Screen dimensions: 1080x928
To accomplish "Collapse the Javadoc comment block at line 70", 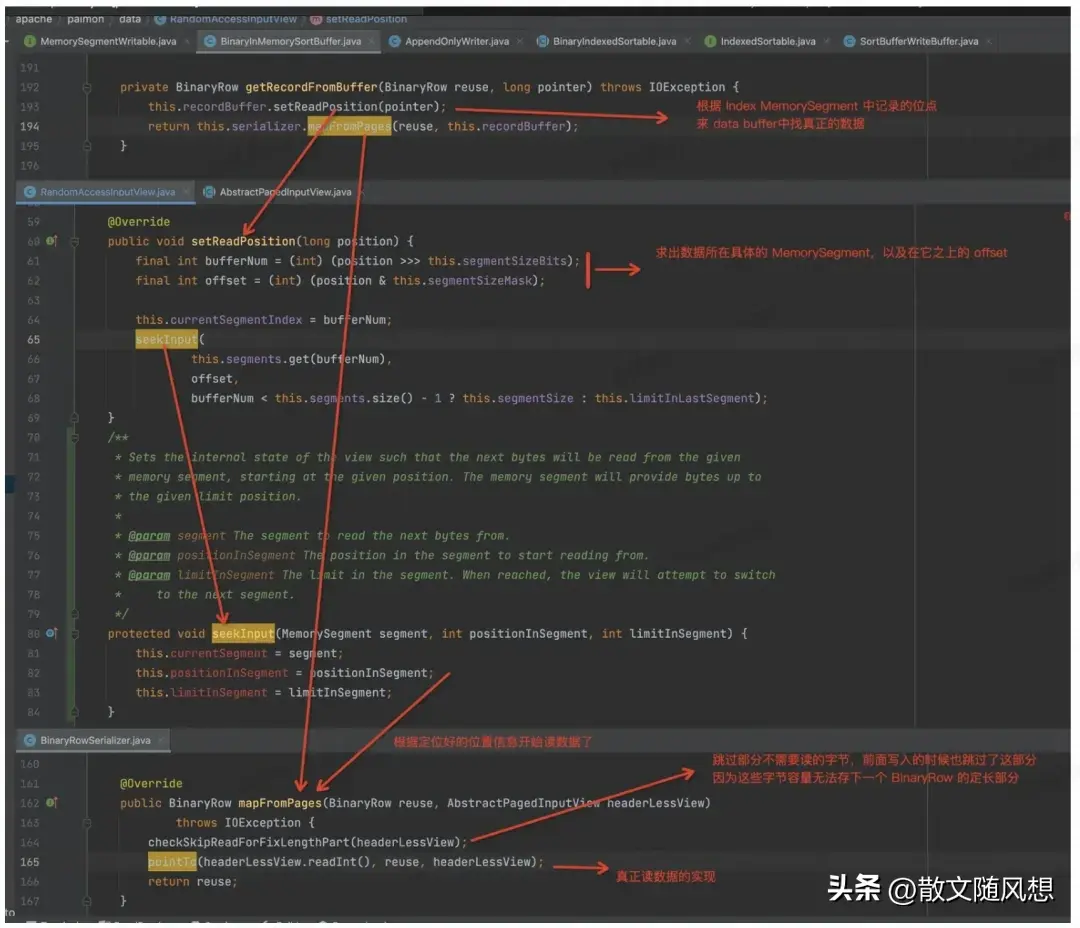I will pyautogui.click(x=73, y=438).
